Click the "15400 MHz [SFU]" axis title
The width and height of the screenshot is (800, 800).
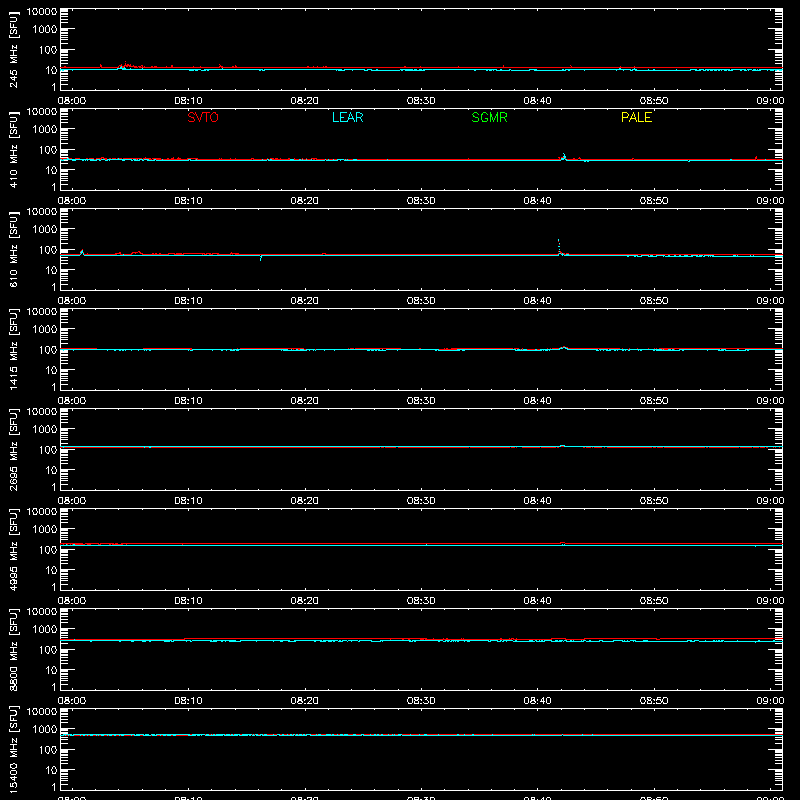point(13,750)
